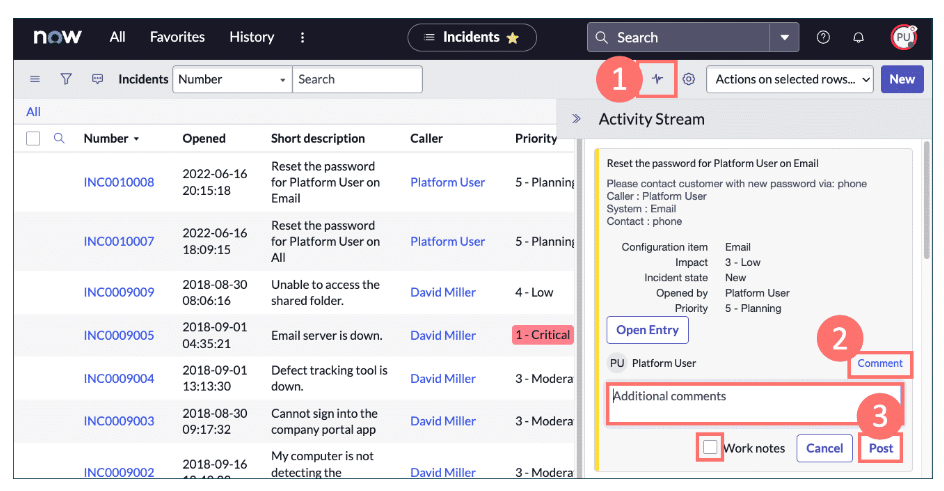The image size is (944, 491).
Task: Check the select-all rows checkbox
Action: coord(33,138)
